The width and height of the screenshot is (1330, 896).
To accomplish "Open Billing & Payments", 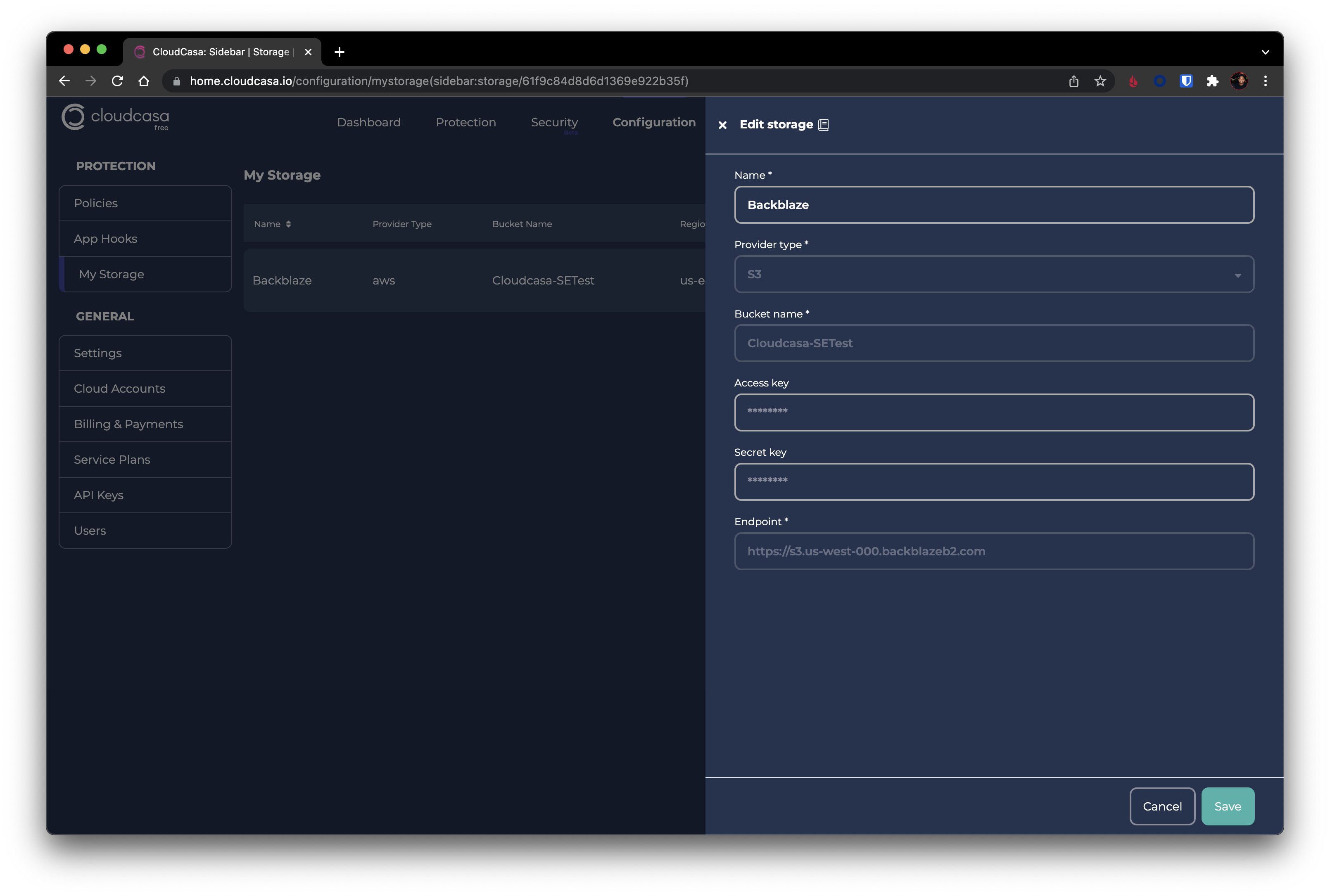I will pyautogui.click(x=145, y=424).
